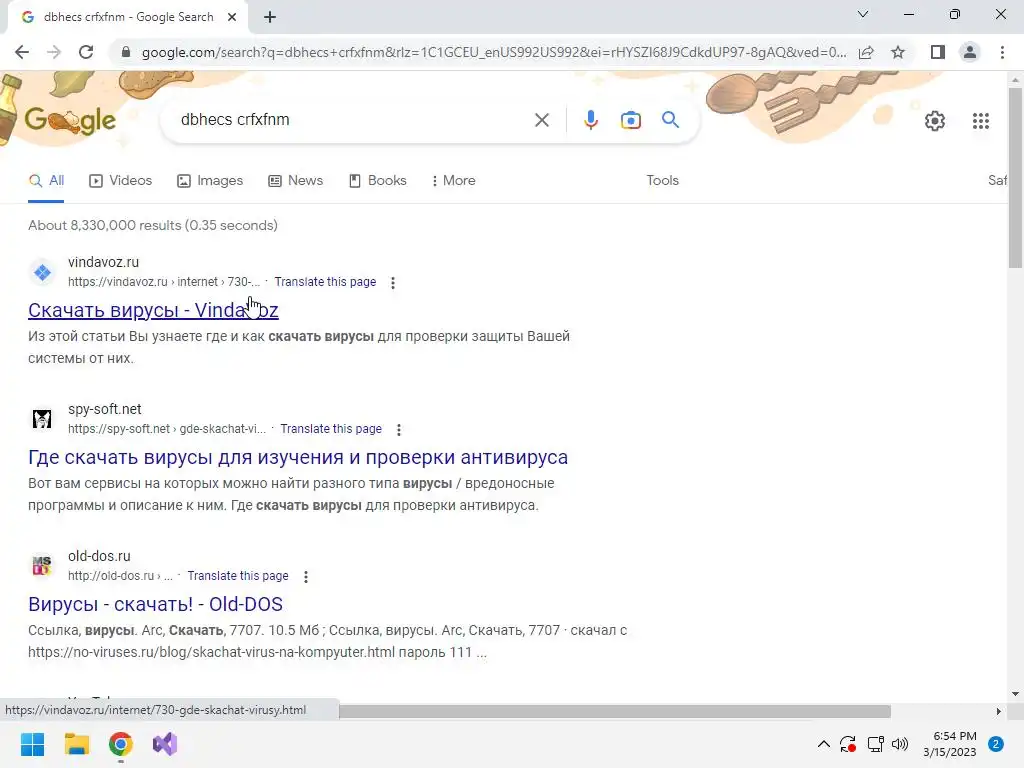Open Visual Studio from the taskbar
The image size is (1024, 768).
(x=165, y=744)
